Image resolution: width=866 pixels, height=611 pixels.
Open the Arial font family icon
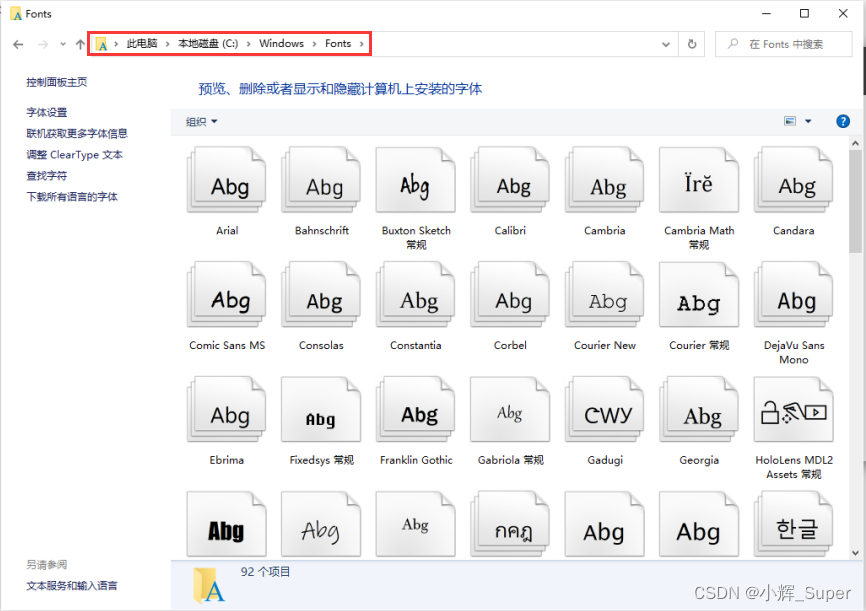click(226, 180)
